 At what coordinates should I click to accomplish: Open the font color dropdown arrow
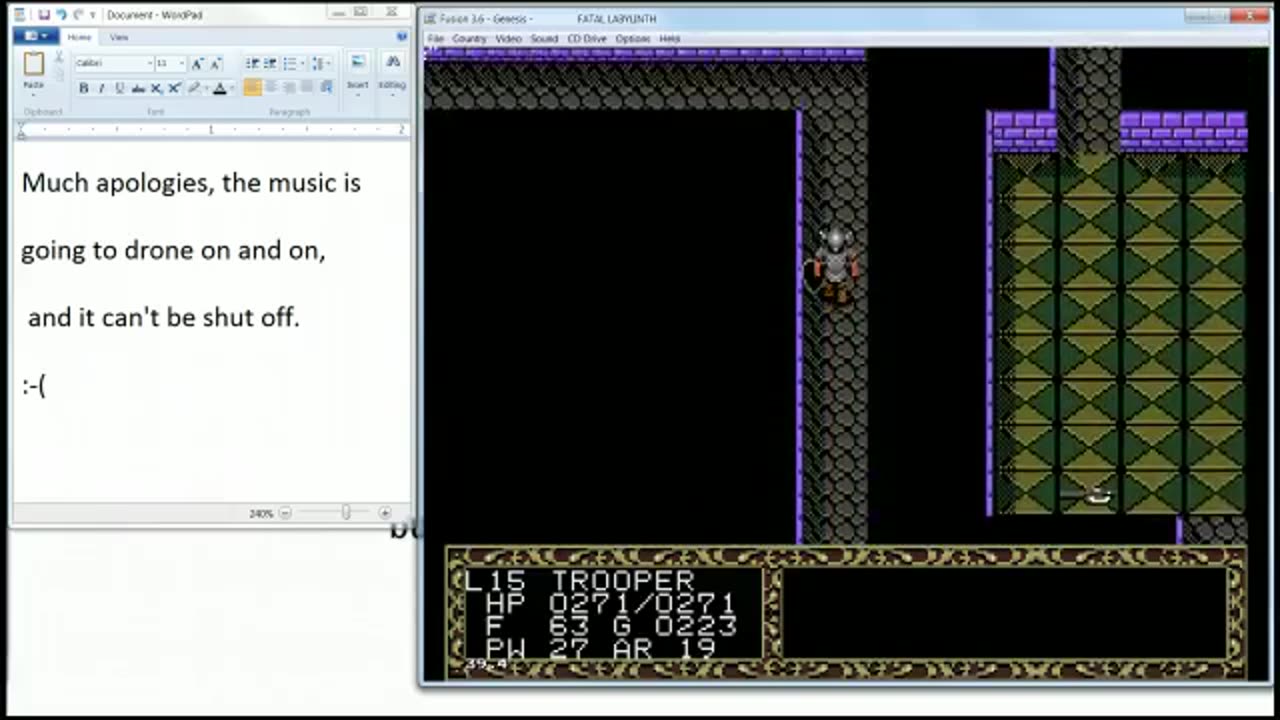(232, 88)
